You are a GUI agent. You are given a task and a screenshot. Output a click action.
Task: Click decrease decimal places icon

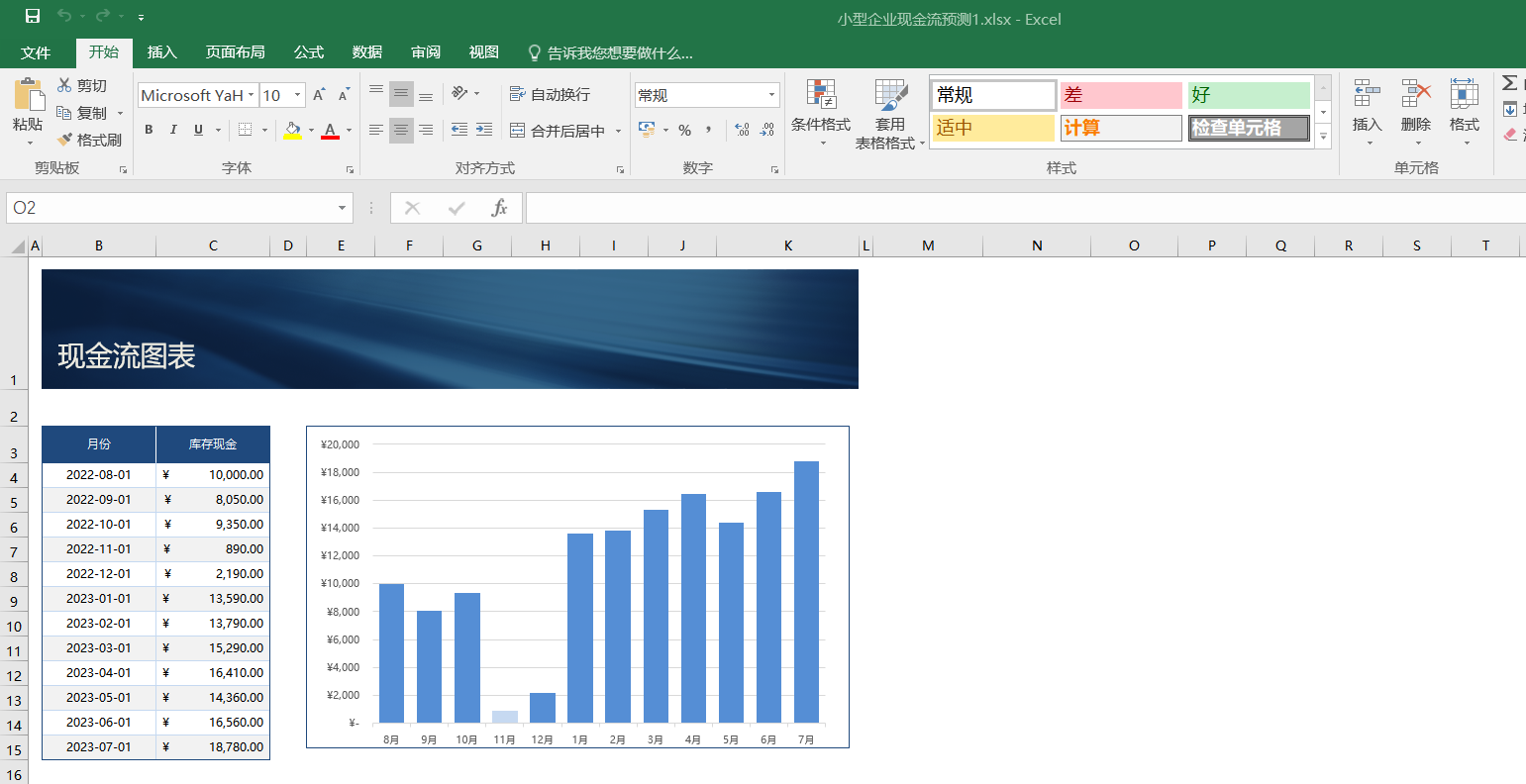coord(767,130)
